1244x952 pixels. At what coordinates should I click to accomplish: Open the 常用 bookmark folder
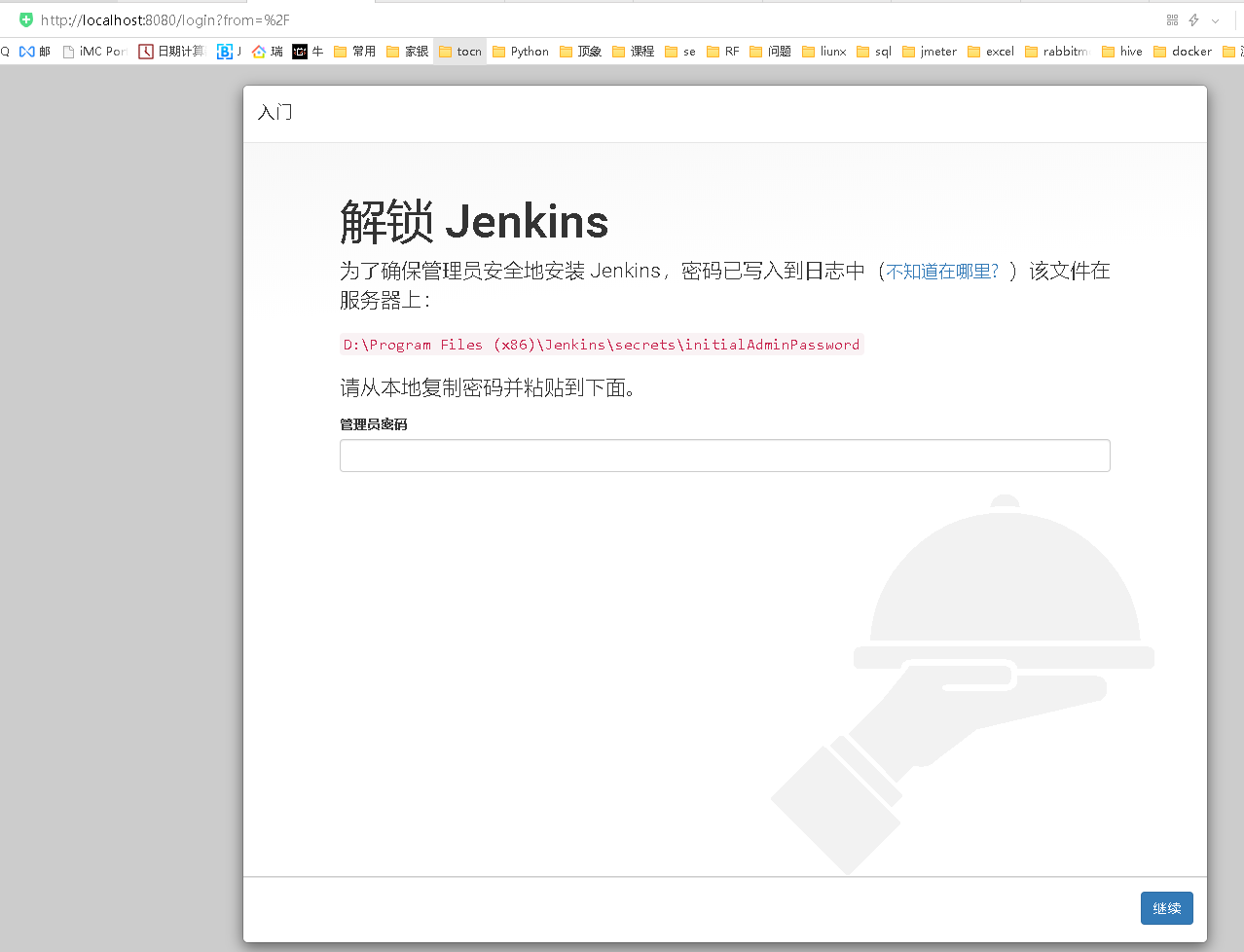tap(354, 52)
